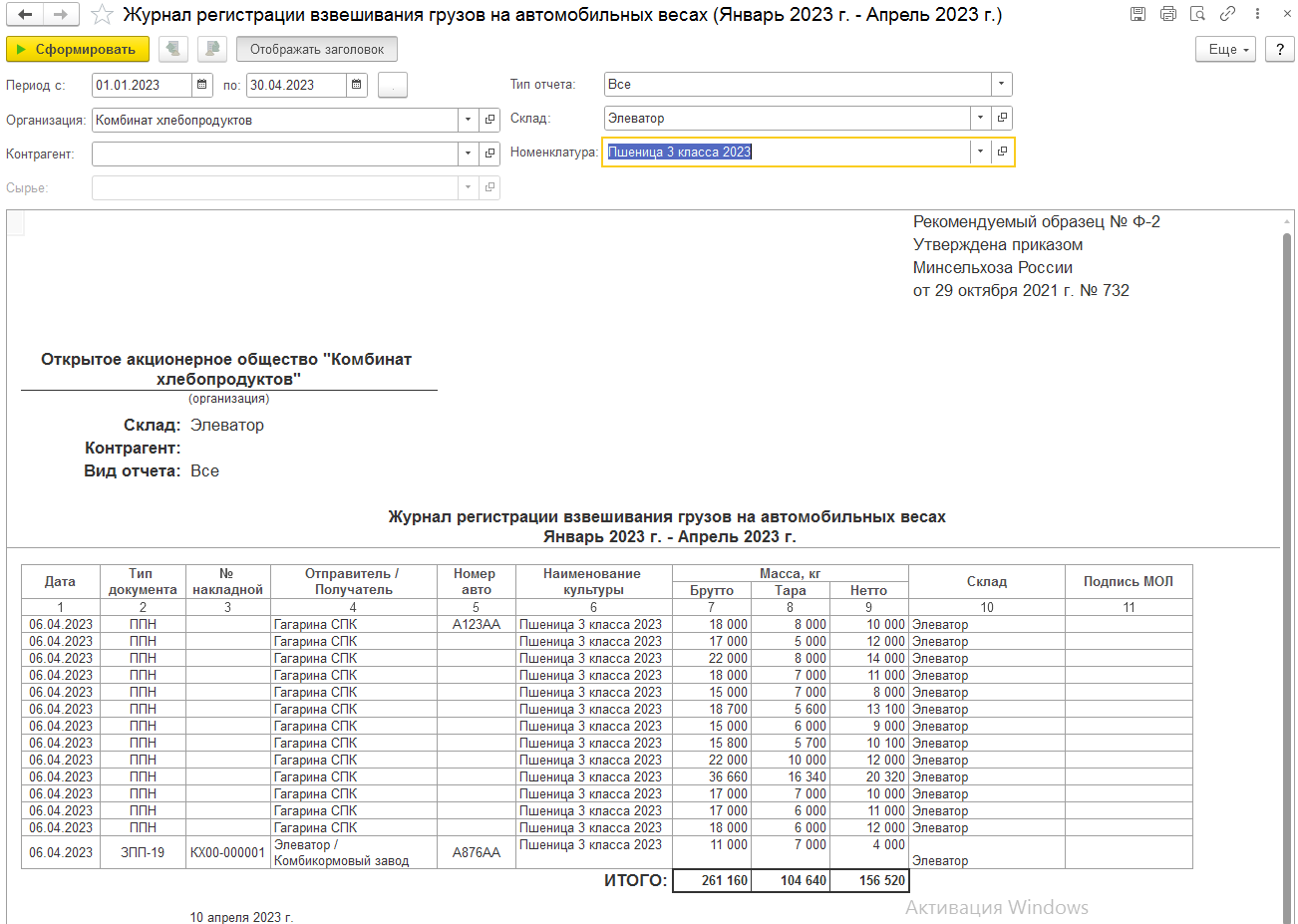Screen dimensions: 1298x924
Task: Select netto cell 20 320
Action: pos(869,776)
